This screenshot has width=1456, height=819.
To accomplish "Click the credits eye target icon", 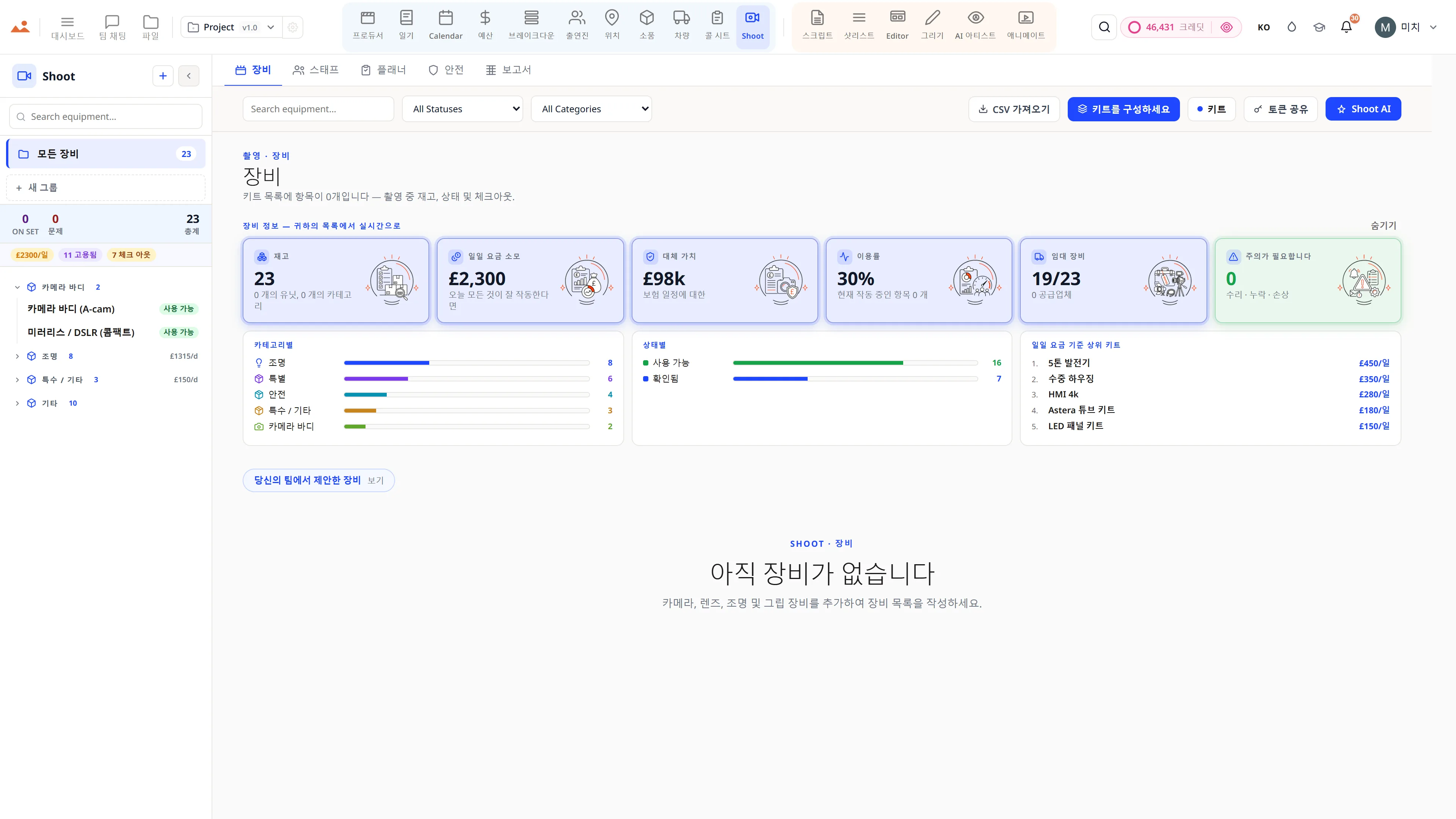I will point(1226,27).
